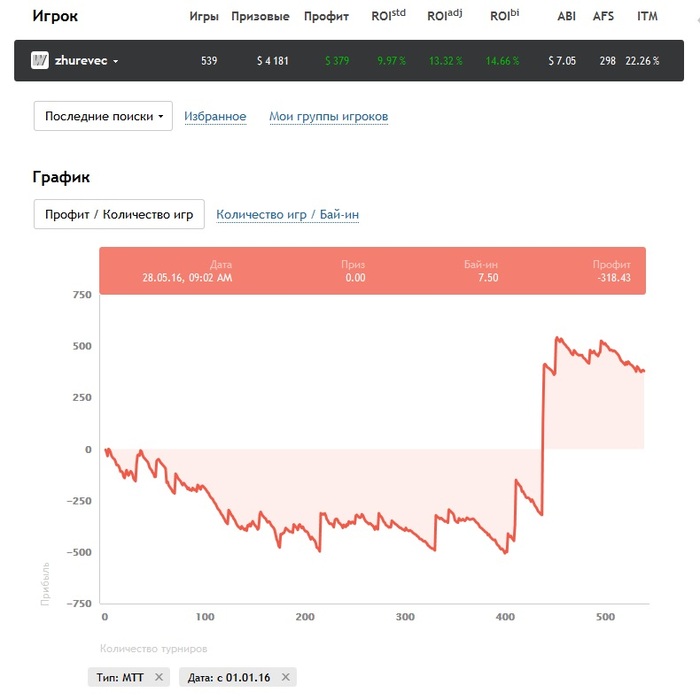Click the zhurevec player avatar icon

(40, 60)
